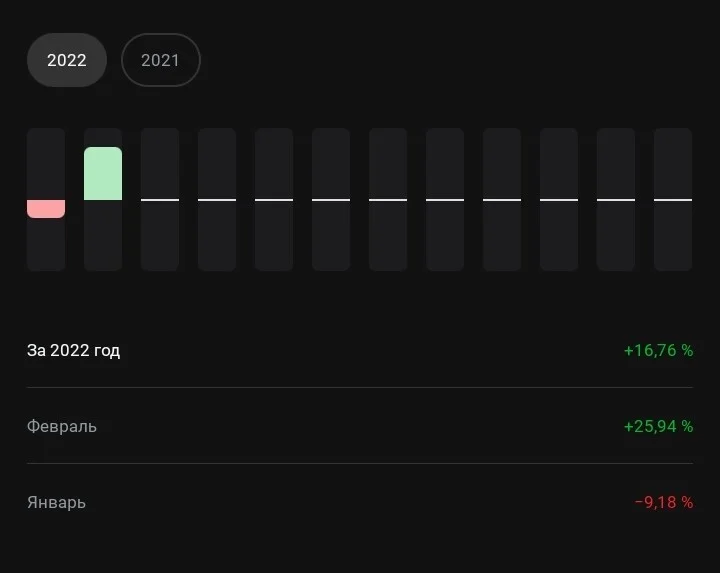Tap the eighth month bar (August)
The width and height of the screenshot is (720, 573).
(445, 199)
